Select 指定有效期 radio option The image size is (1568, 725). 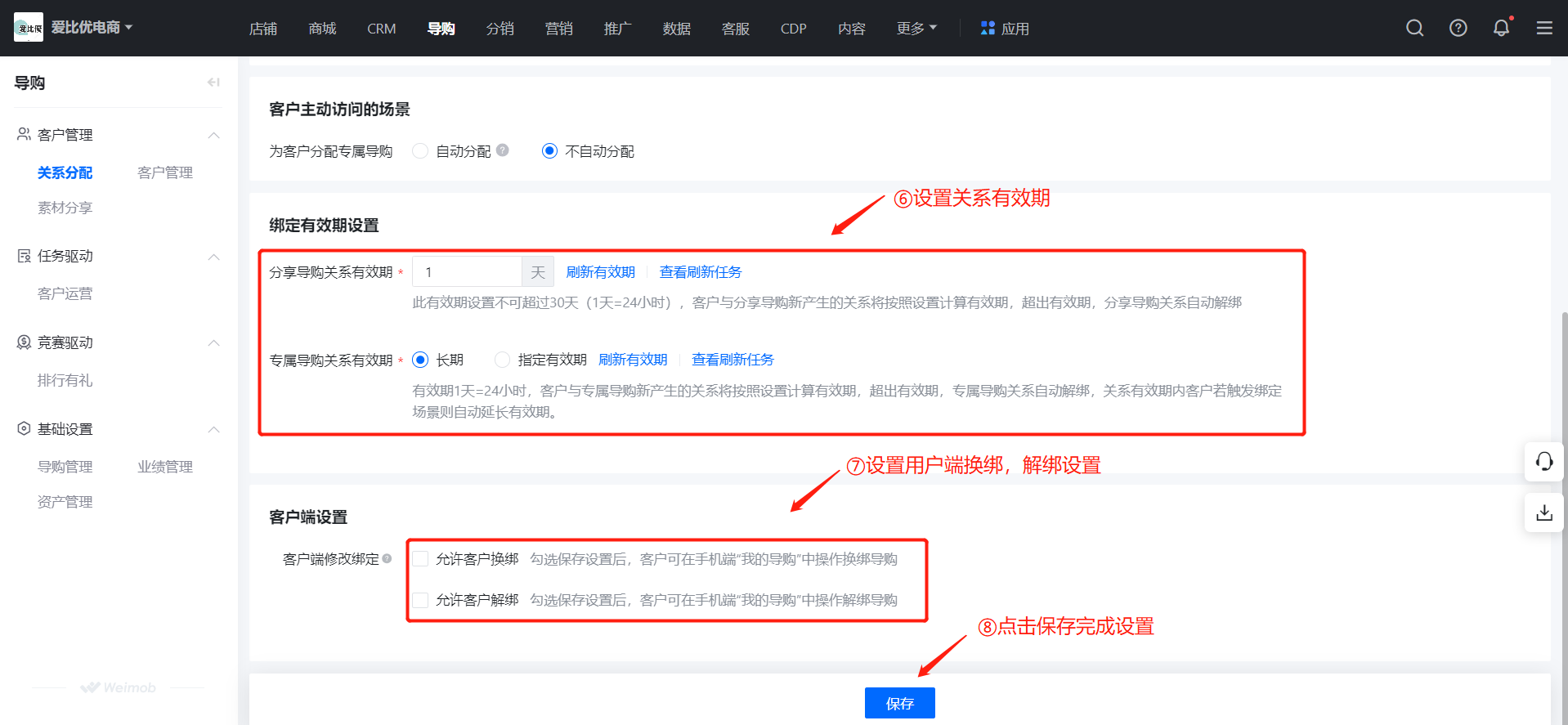(502, 360)
